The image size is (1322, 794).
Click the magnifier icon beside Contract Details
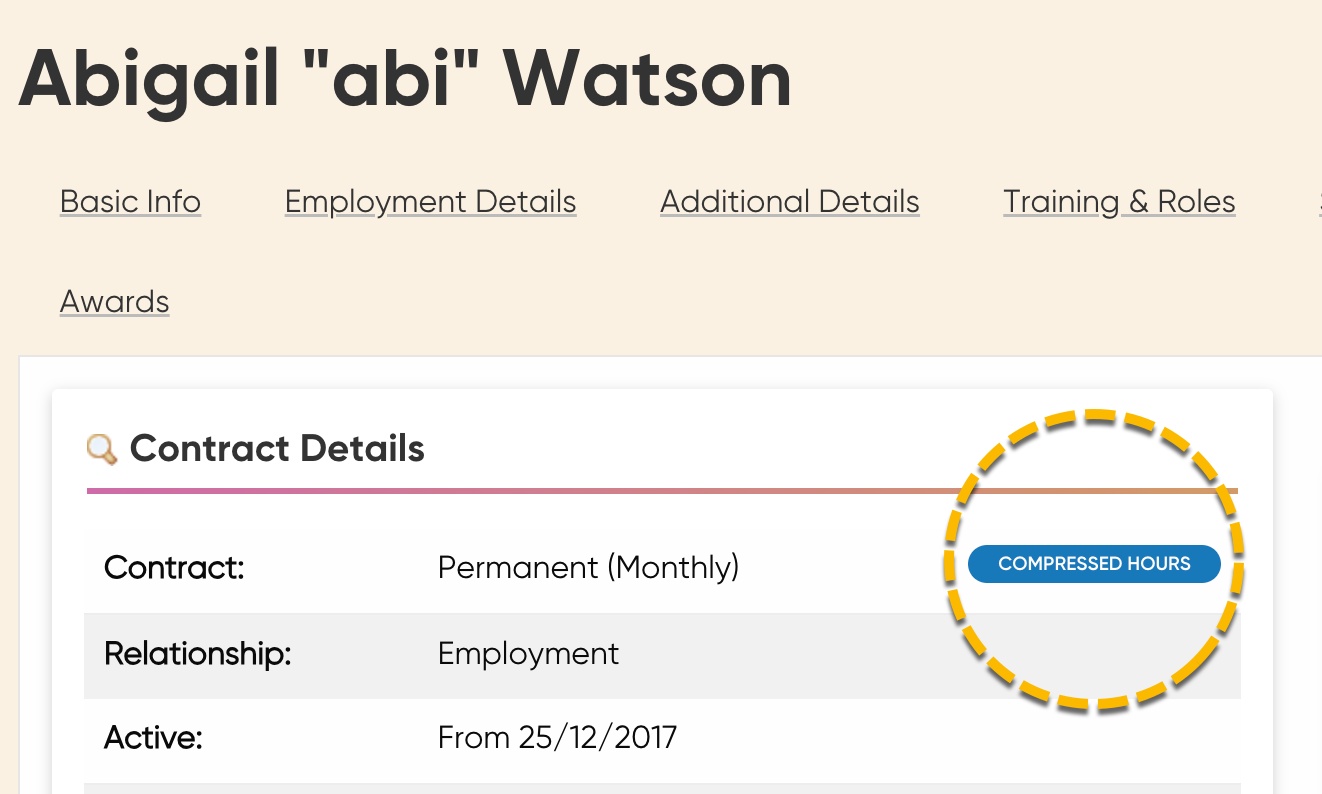(102, 449)
